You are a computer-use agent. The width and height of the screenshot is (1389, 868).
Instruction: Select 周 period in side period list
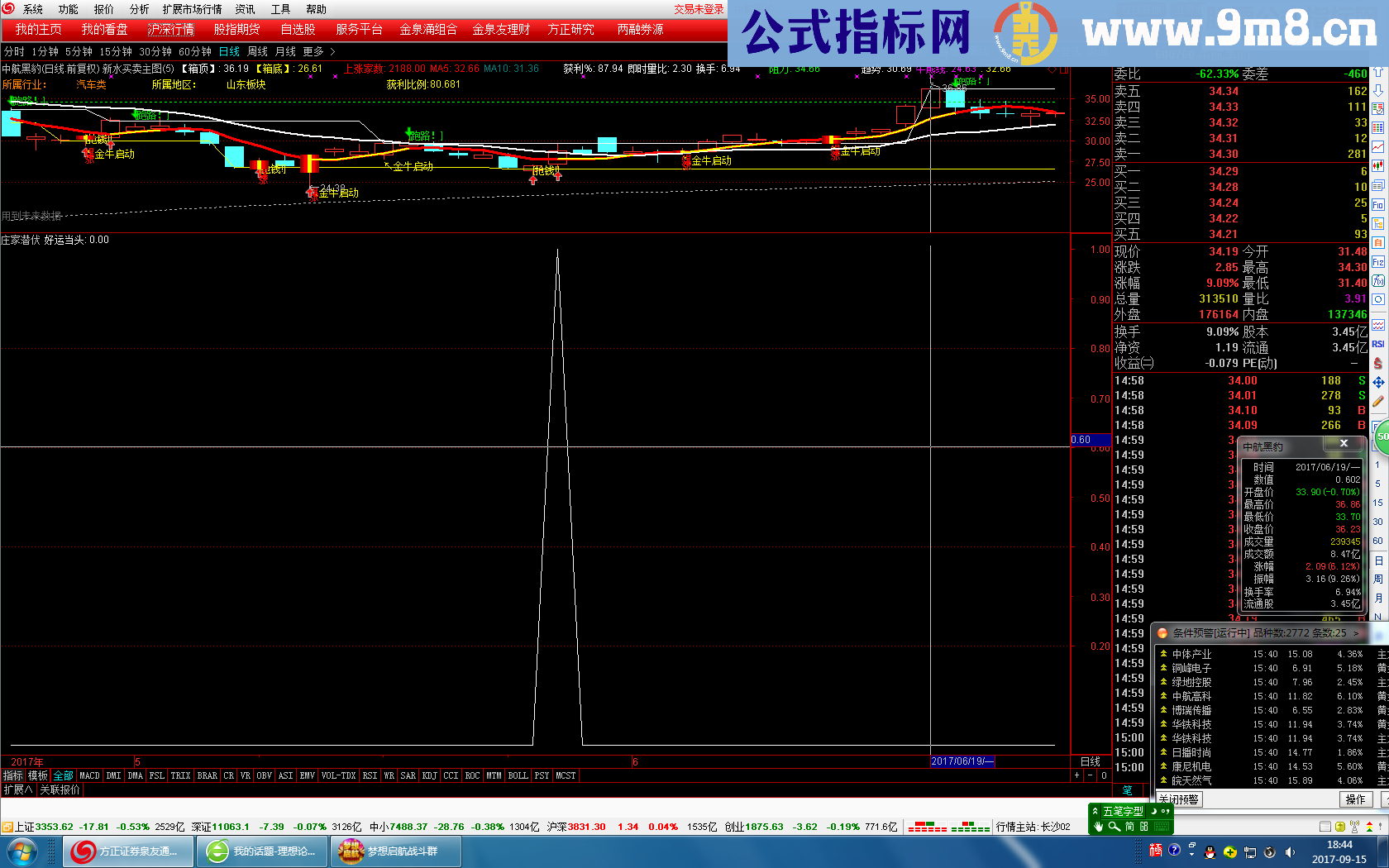[1378, 579]
